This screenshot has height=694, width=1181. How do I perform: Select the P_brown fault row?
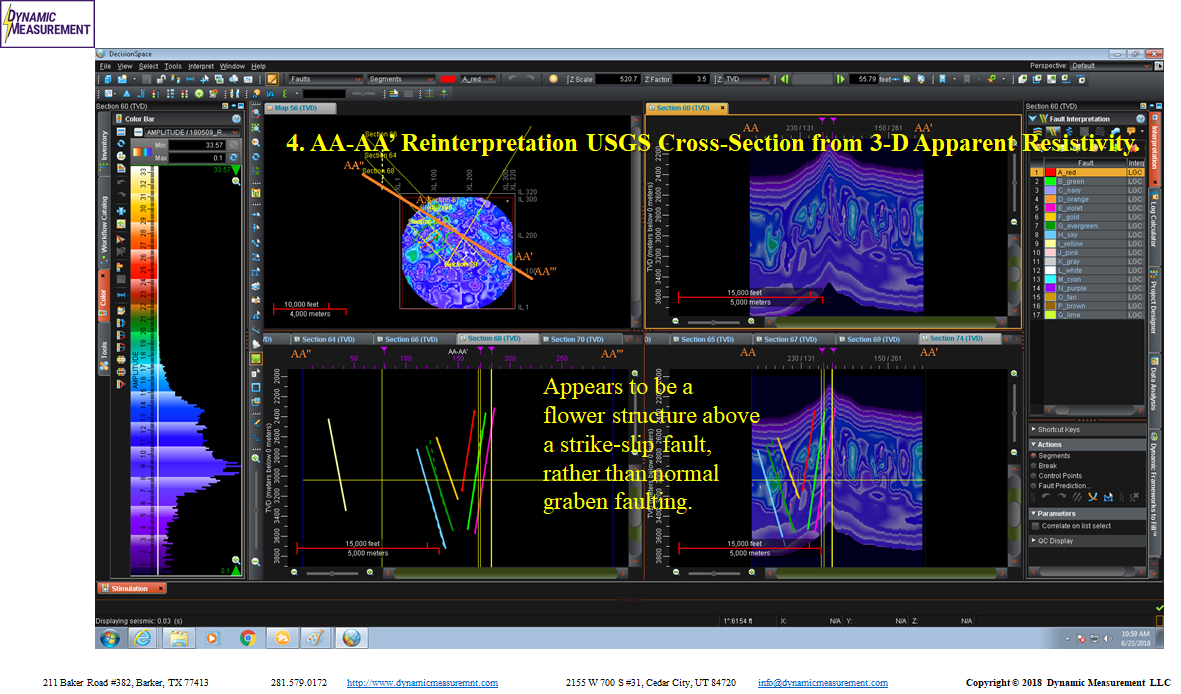pos(1088,306)
